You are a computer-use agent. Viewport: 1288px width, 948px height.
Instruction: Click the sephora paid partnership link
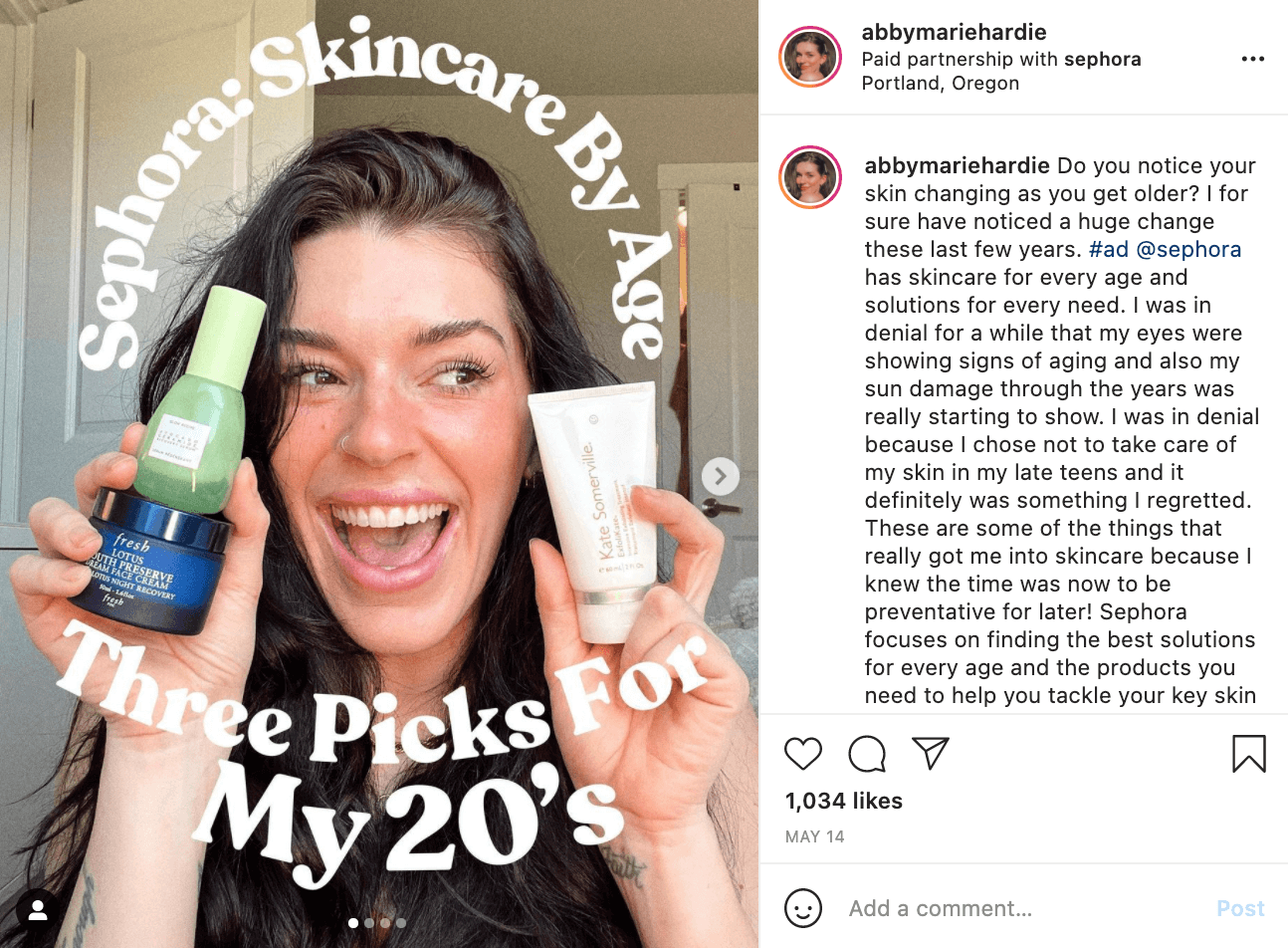point(1103,59)
